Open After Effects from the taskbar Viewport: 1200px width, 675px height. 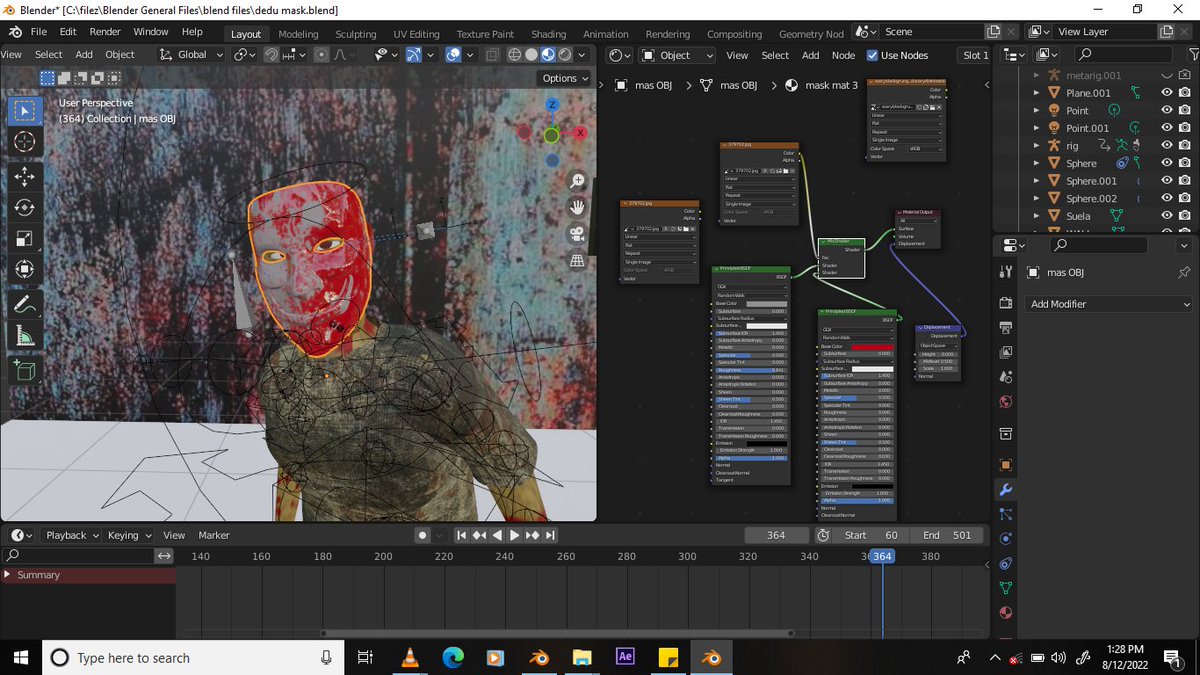tap(625, 657)
